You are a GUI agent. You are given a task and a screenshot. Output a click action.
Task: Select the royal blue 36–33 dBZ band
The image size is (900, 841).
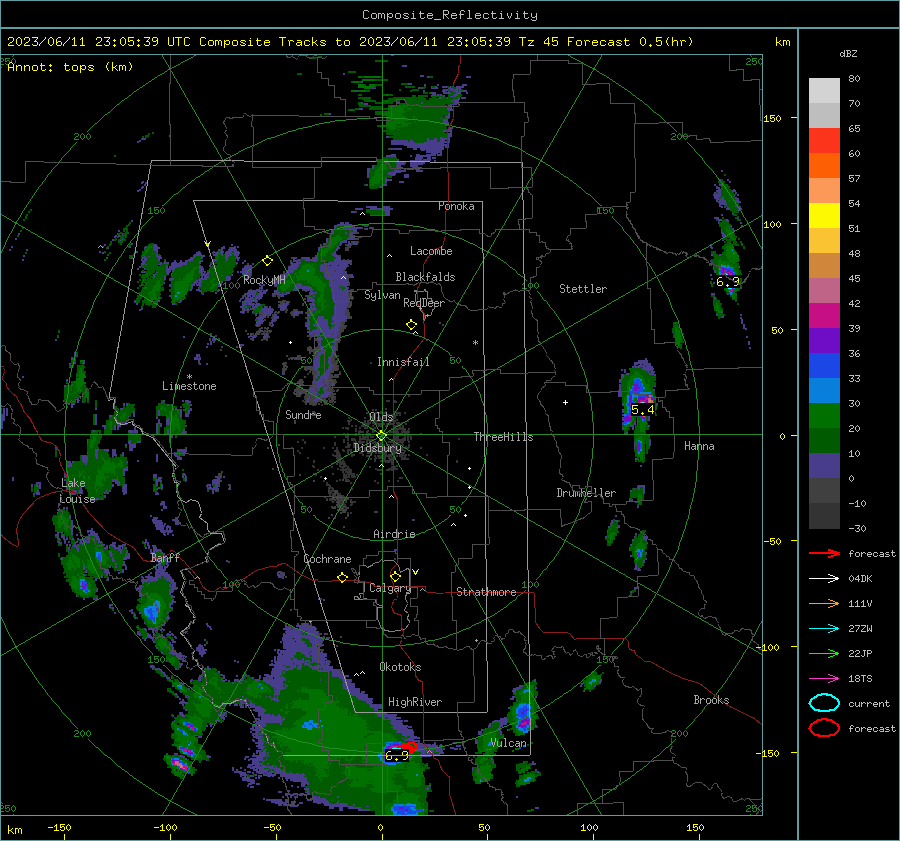click(824, 366)
